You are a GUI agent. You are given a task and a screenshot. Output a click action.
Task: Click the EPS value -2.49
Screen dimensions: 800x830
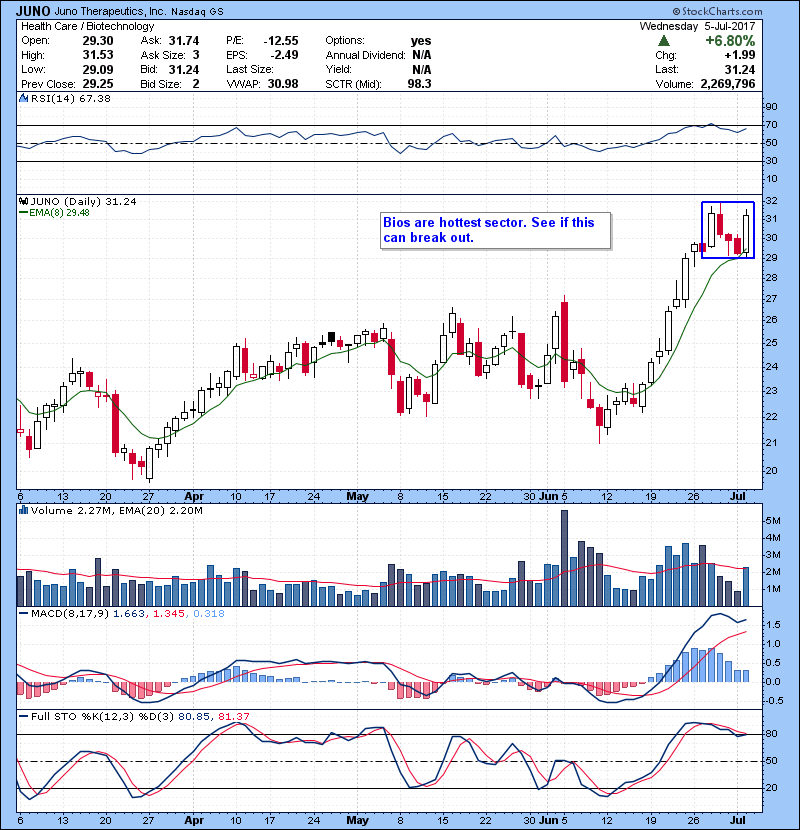tap(284, 55)
